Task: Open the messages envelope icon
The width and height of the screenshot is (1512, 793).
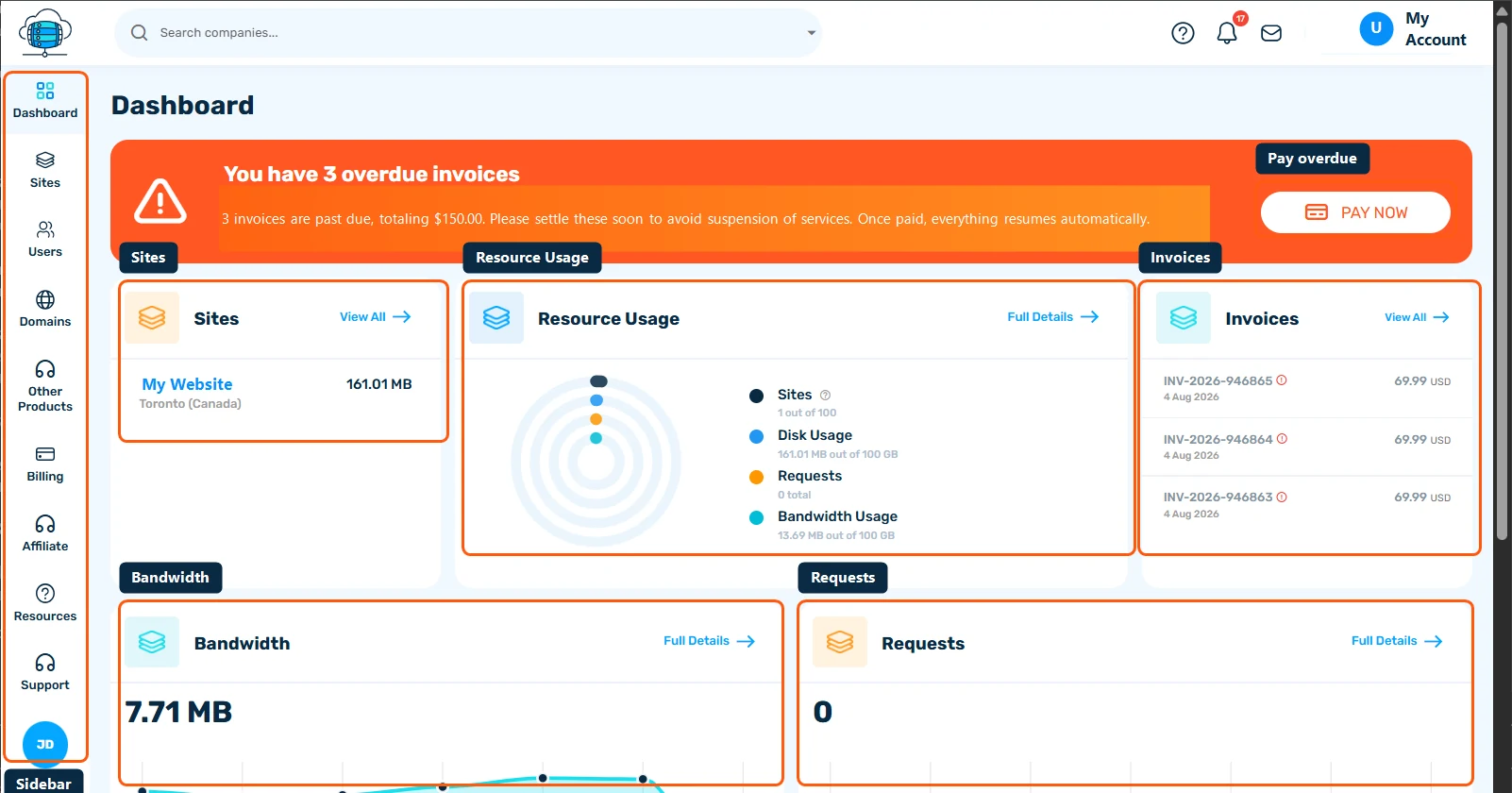Action: pyautogui.click(x=1271, y=33)
